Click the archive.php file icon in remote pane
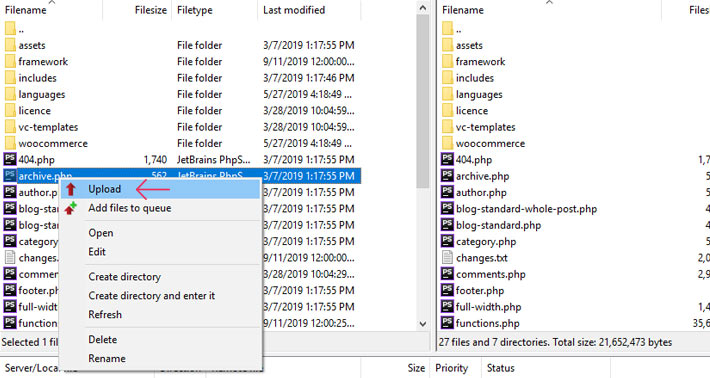Viewport: 710px width, 378px height. point(447,176)
